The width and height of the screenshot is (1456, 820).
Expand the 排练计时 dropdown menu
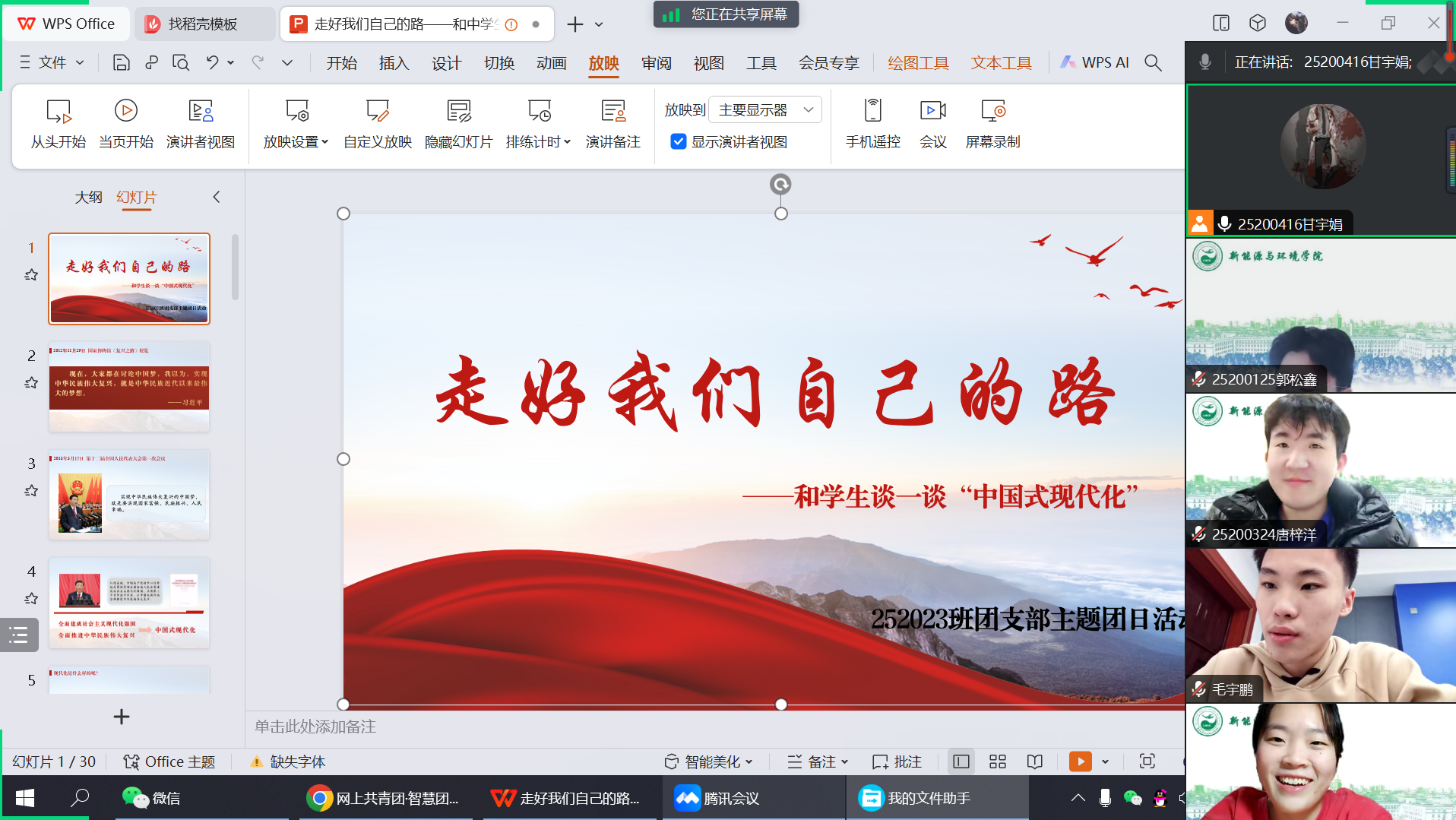point(567,142)
